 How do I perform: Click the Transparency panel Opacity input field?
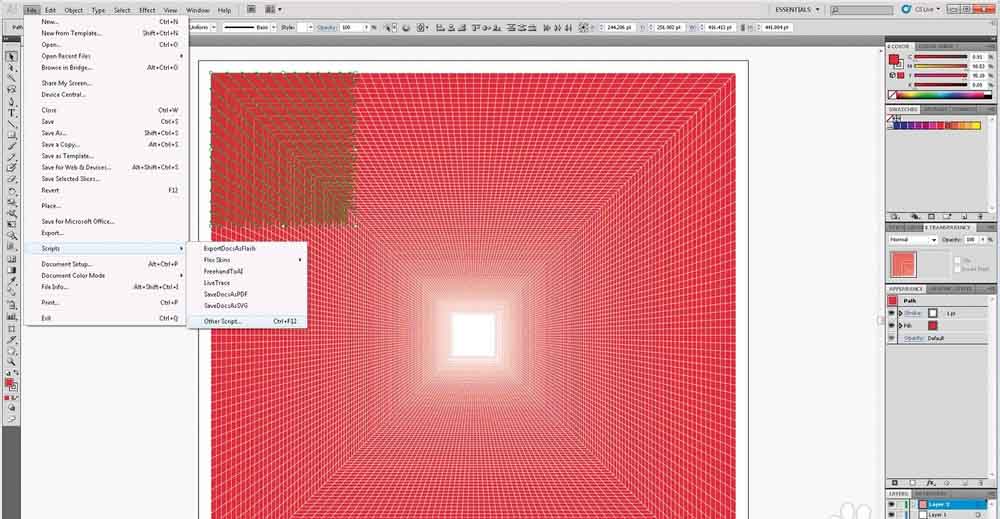click(971, 239)
